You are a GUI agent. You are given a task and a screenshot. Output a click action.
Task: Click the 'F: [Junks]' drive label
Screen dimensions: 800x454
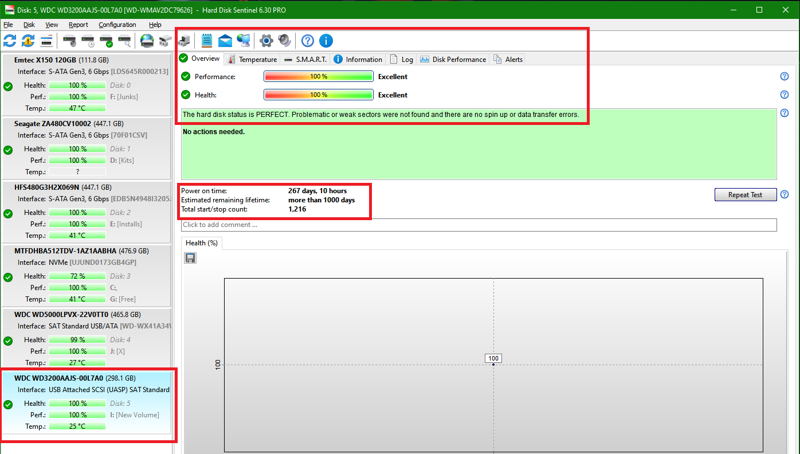[x=124, y=96]
